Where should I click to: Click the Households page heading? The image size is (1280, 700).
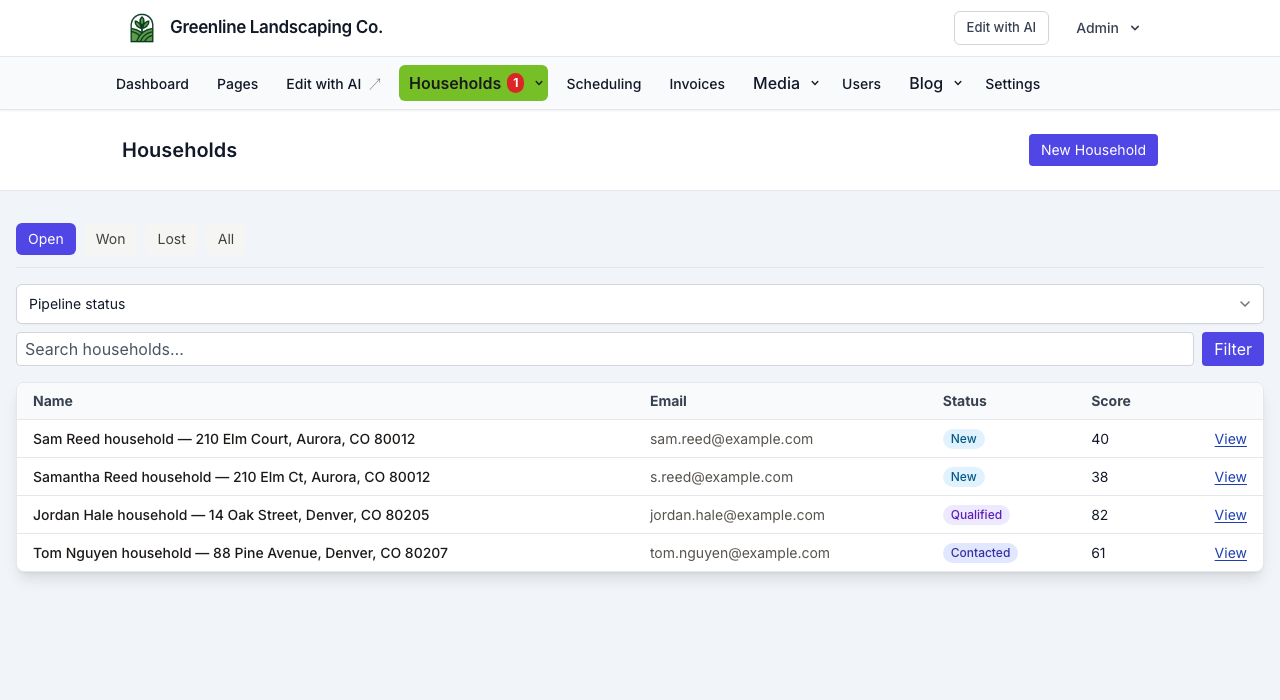point(179,150)
